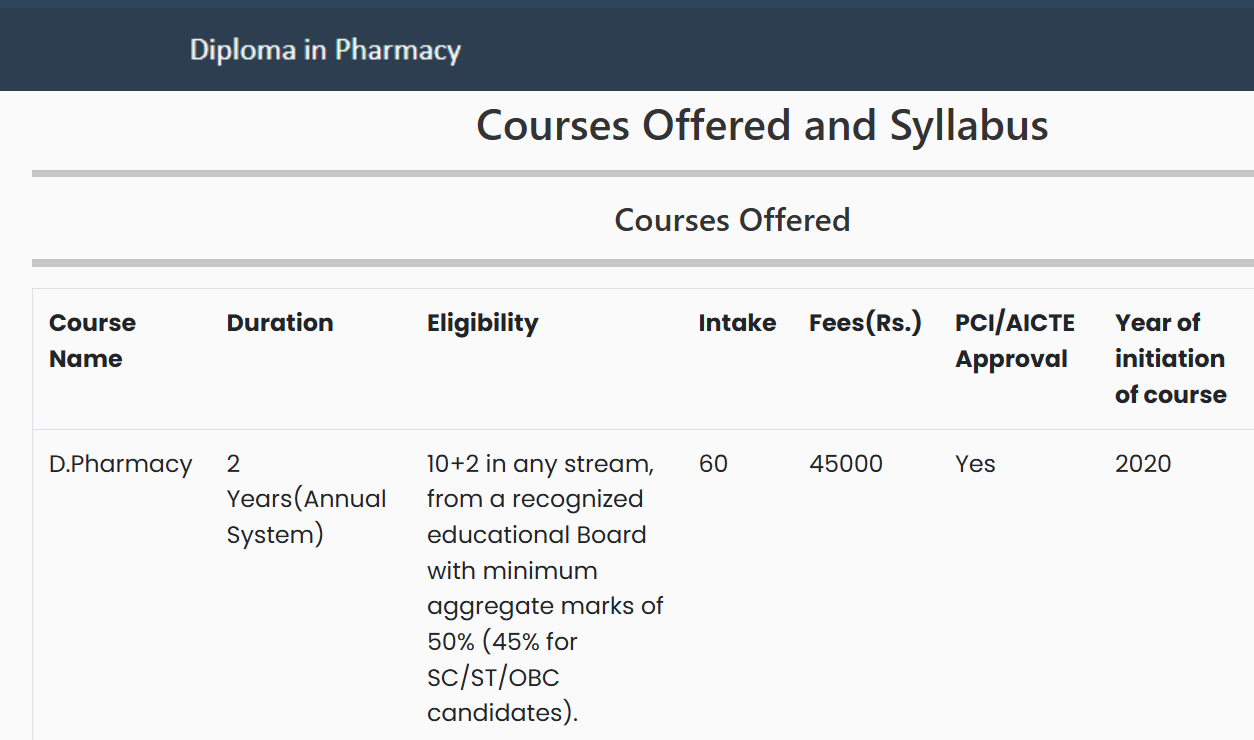Click the 2 Years(Annual System) duration cell

click(306, 499)
